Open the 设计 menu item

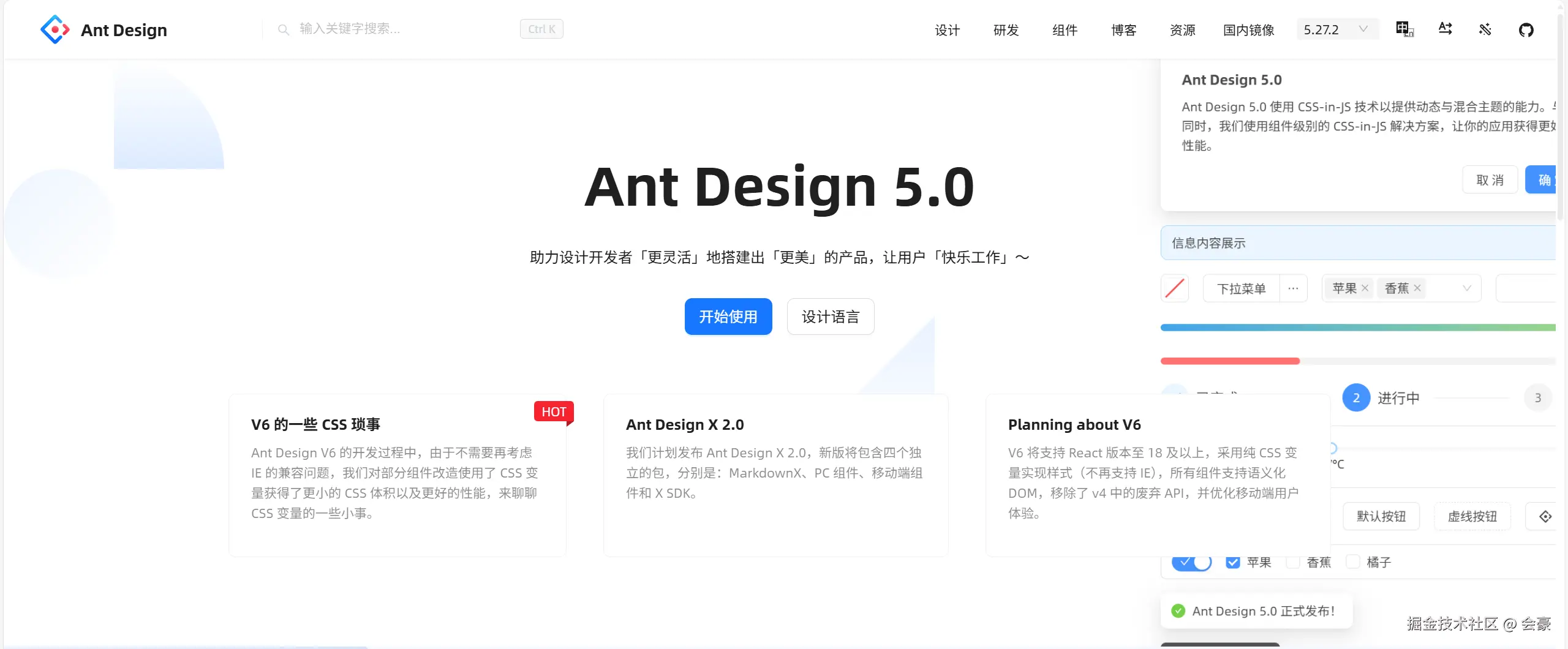947,30
